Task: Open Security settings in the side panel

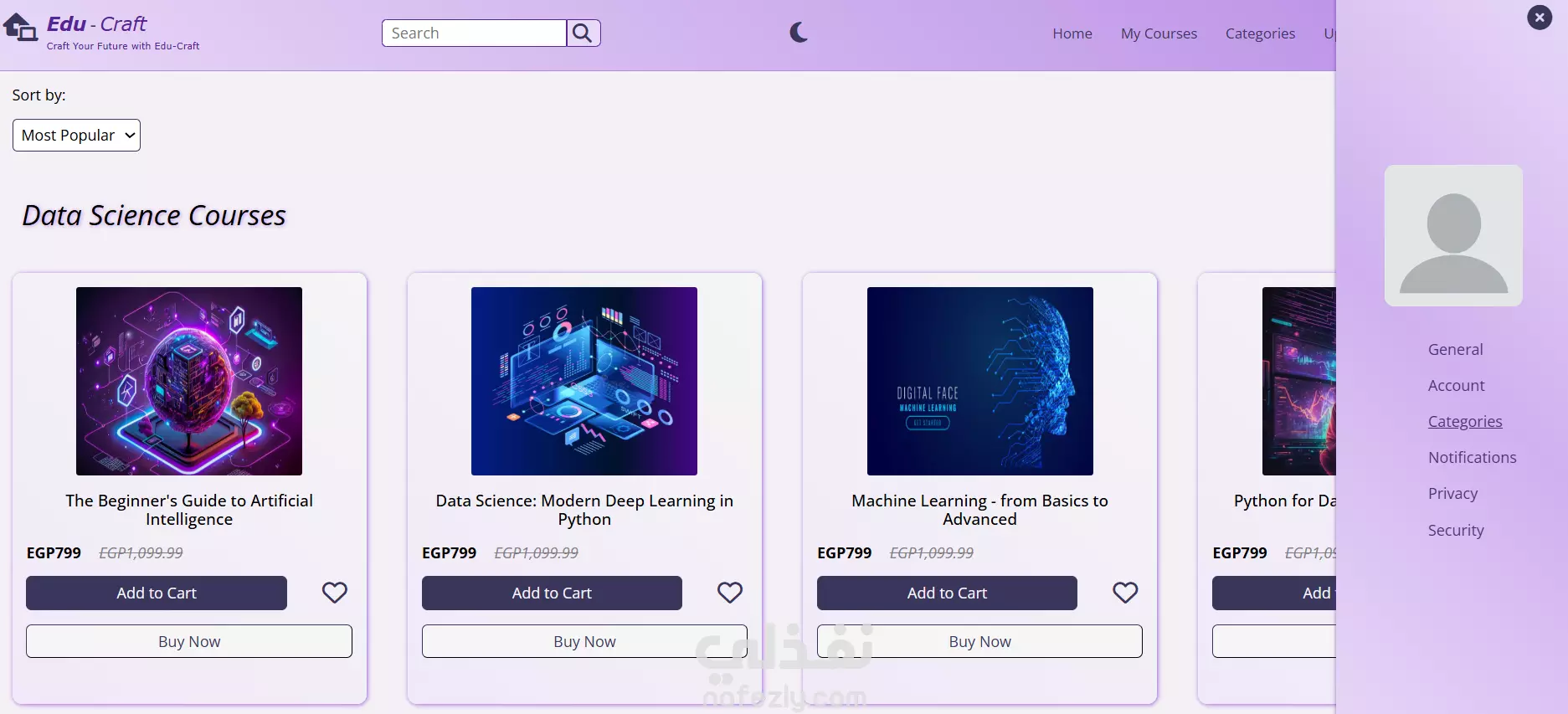Action: (x=1456, y=531)
